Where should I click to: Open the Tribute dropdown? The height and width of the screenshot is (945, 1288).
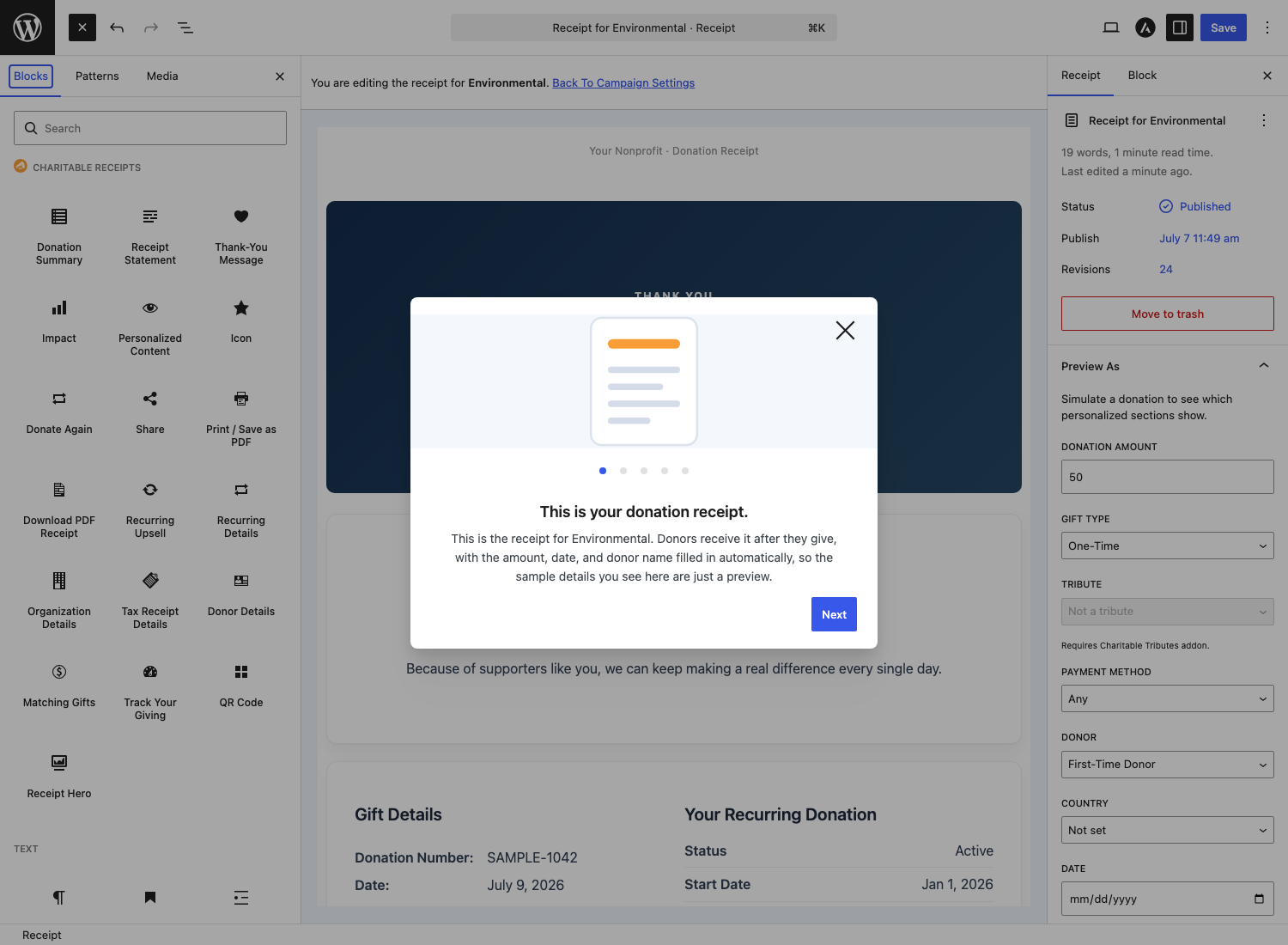1168,612
